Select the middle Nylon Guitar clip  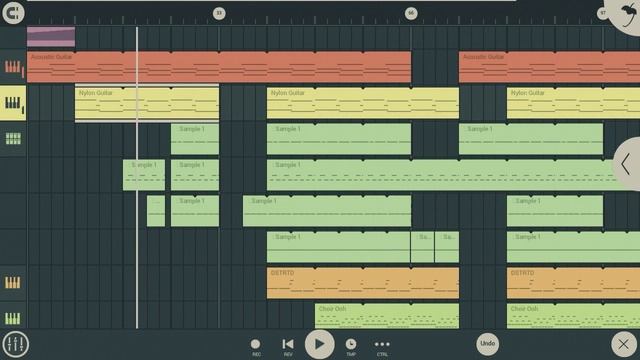pyautogui.click(x=363, y=103)
